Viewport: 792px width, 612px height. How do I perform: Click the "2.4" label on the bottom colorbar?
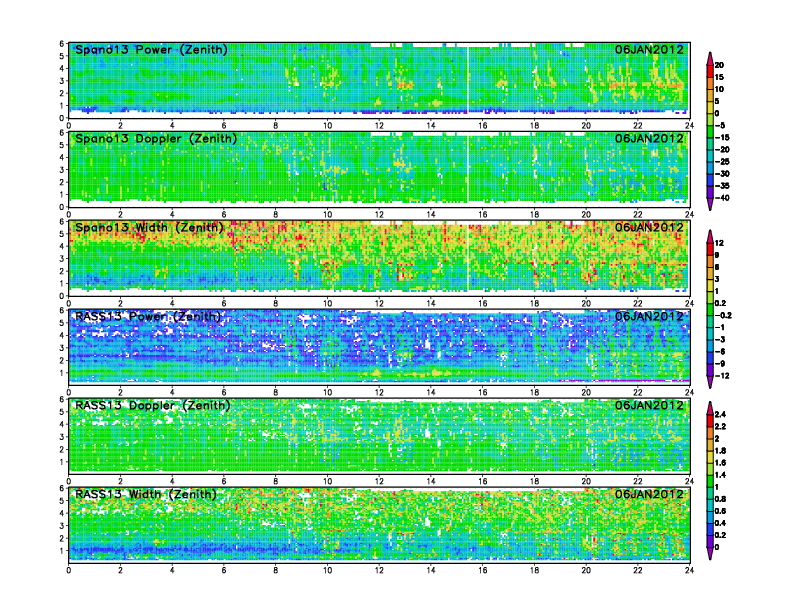coord(720,414)
